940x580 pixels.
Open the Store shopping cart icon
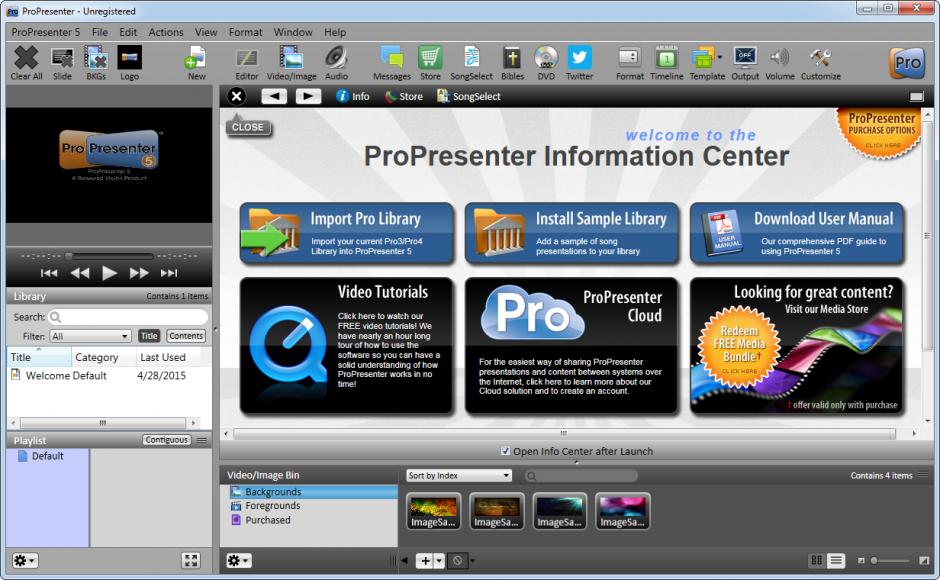pyautogui.click(x=430, y=63)
